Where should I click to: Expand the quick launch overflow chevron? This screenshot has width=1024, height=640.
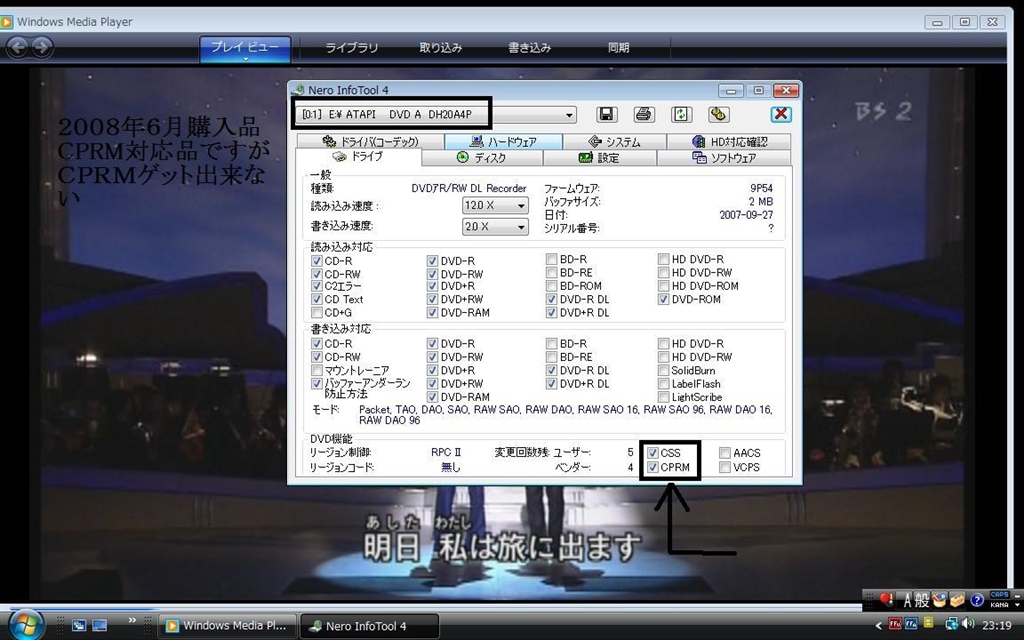point(133,620)
